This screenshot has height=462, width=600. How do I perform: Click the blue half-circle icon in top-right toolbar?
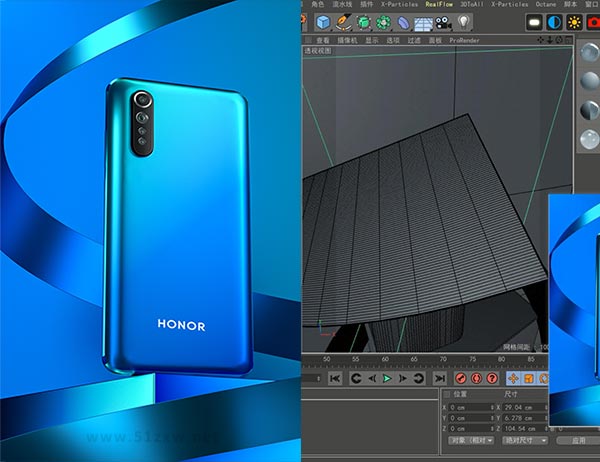[x=554, y=23]
